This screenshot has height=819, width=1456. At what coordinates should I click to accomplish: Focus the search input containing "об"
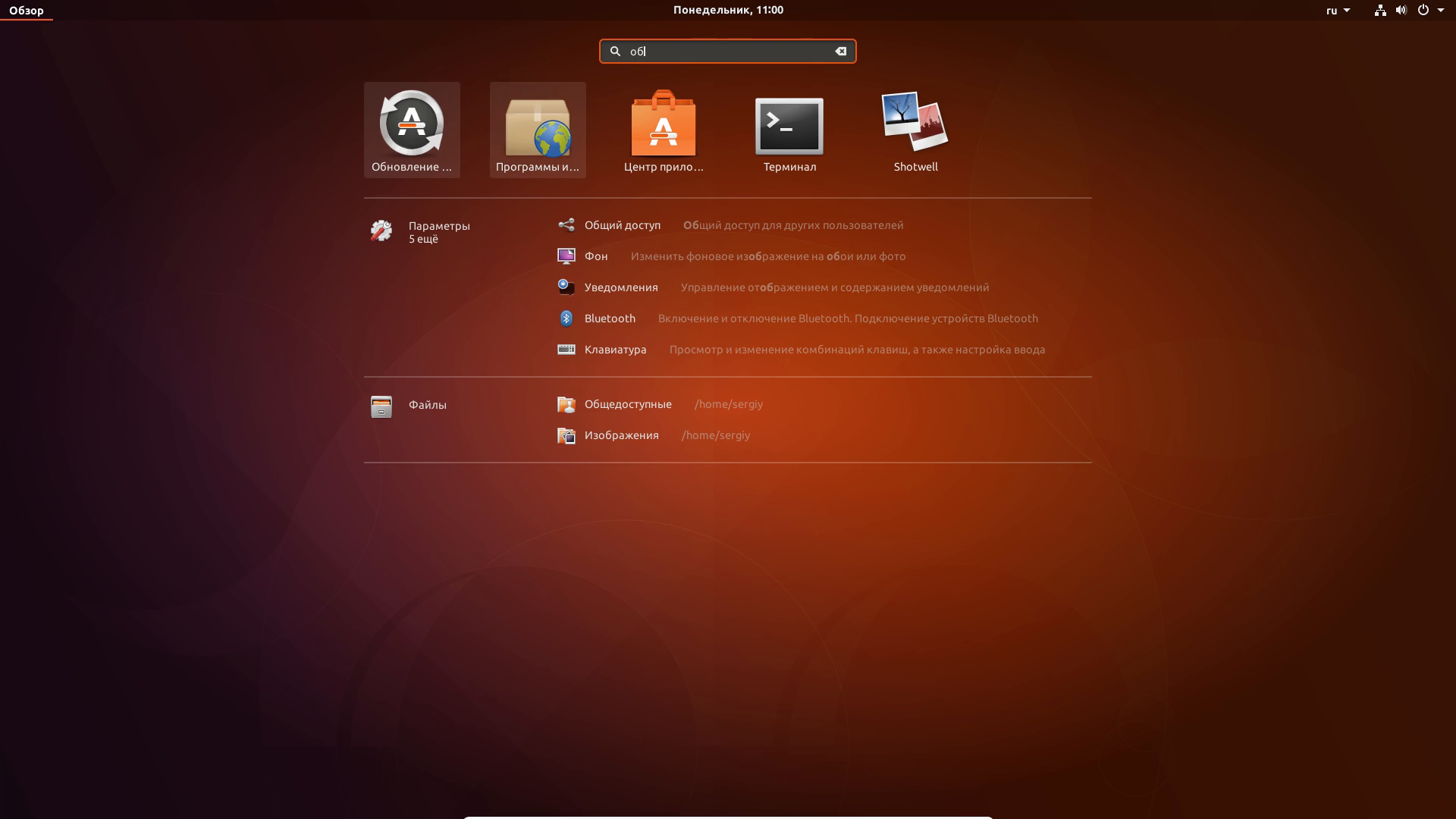(728, 52)
